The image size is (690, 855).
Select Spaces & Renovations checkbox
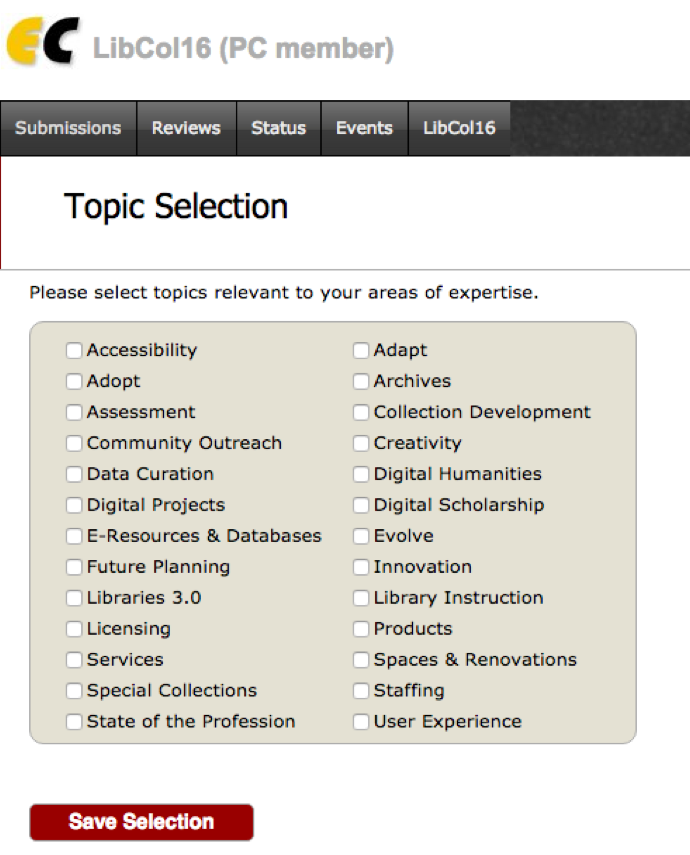click(361, 660)
